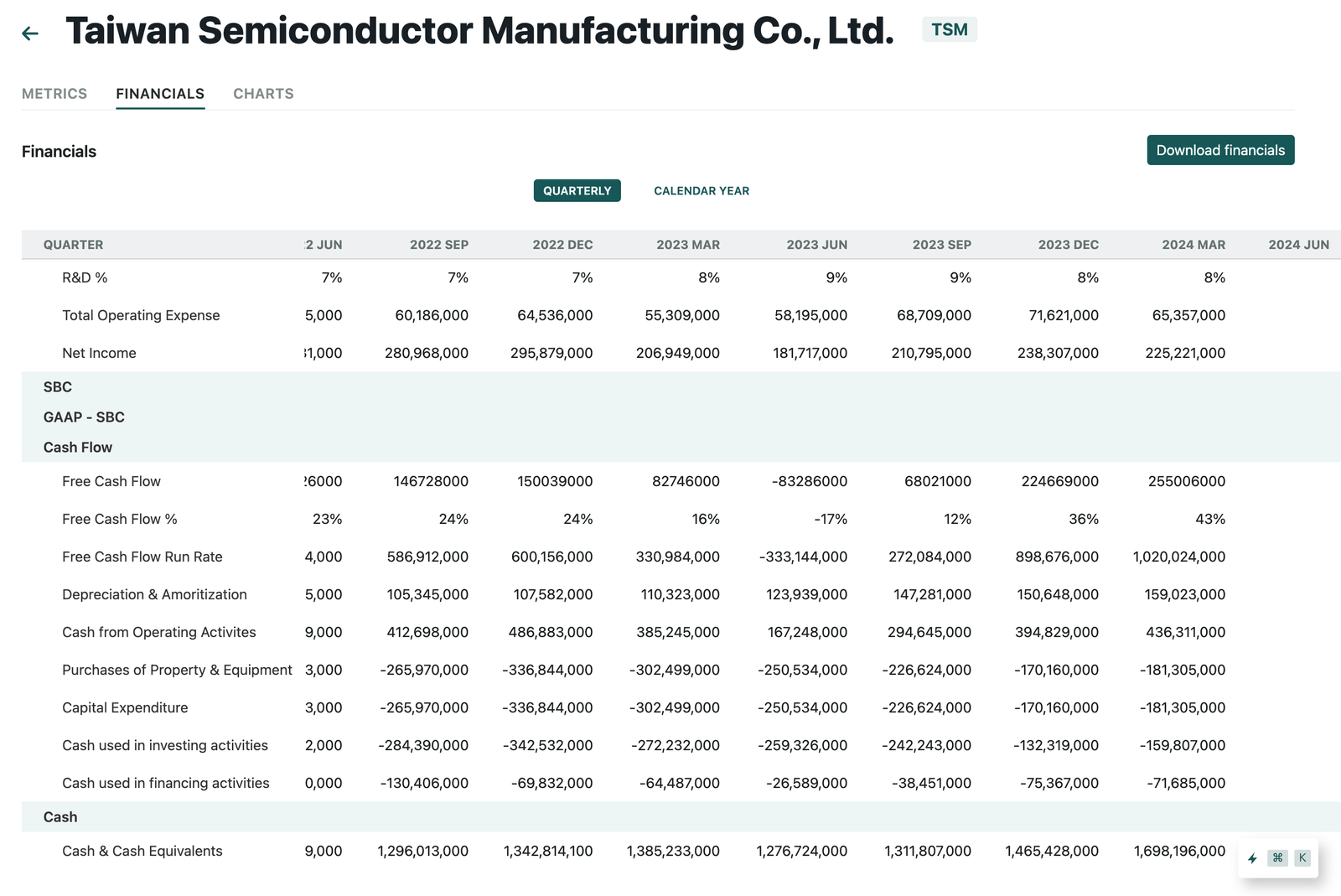Collapse the Cash Flow section
The width and height of the screenshot is (1341, 896).
point(77,447)
